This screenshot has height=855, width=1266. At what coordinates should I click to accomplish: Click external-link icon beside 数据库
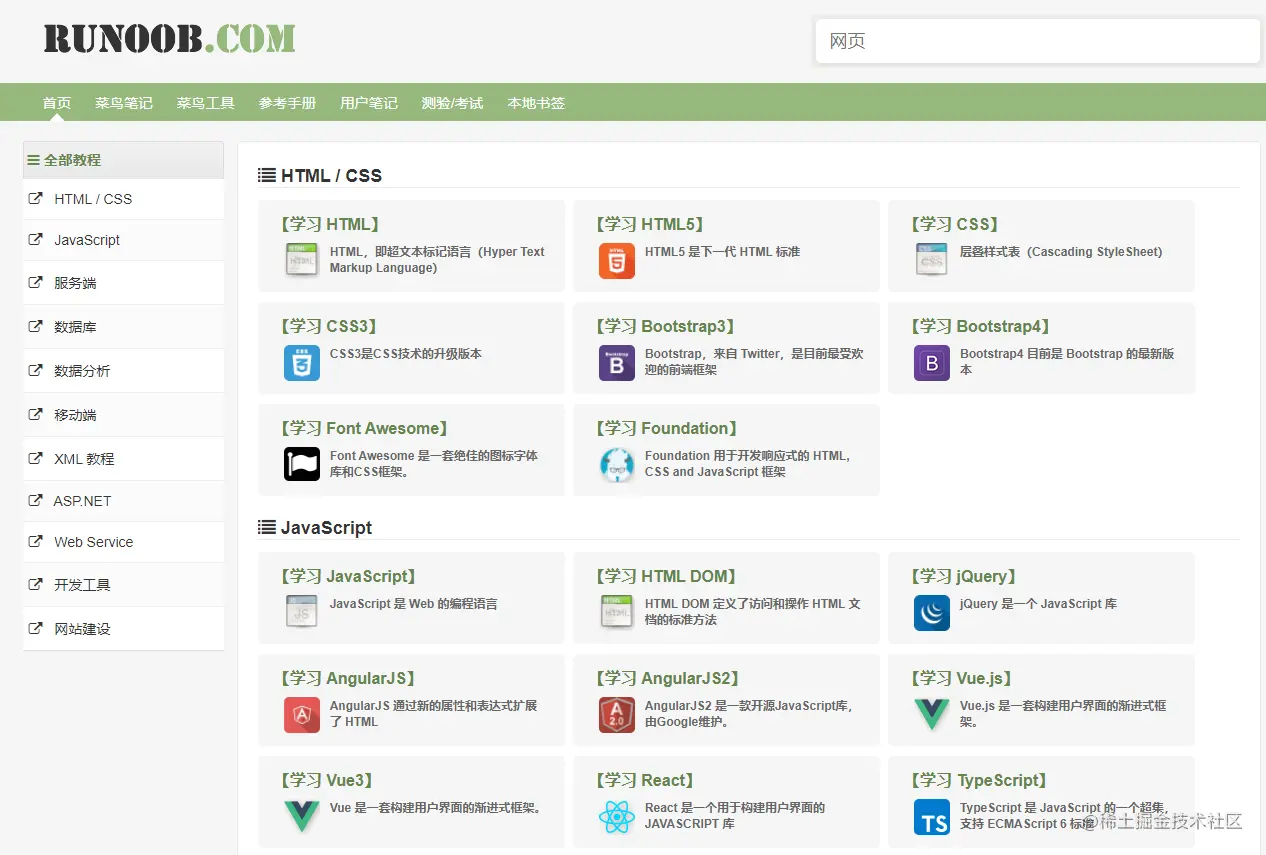[x=36, y=326]
